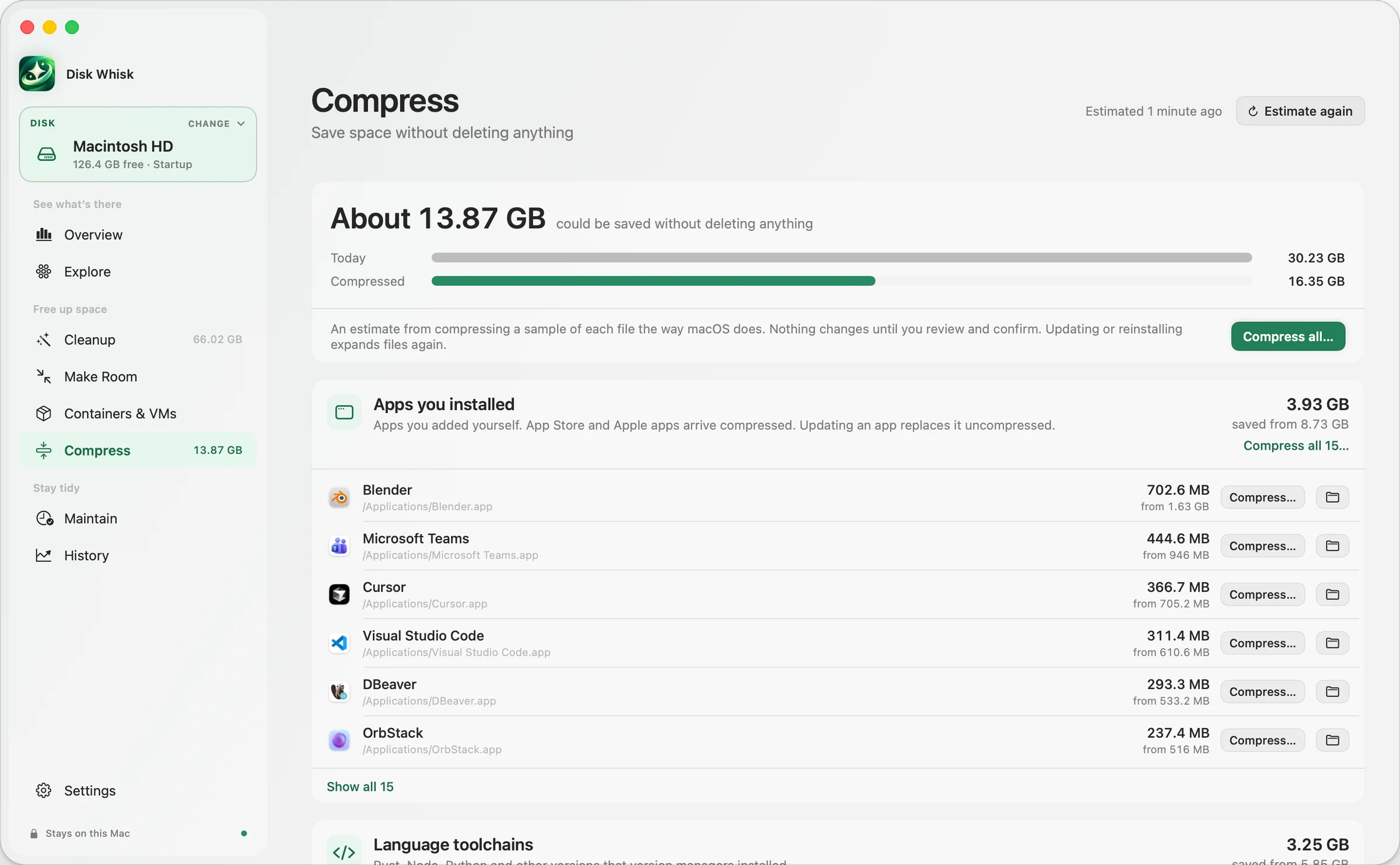Open the disk CHANGE dropdown

coord(216,124)
